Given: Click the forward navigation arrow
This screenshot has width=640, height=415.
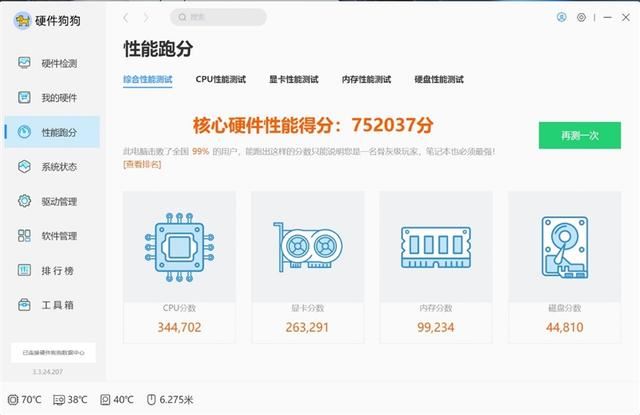Looking at the screenshot, I should point(146,18).
